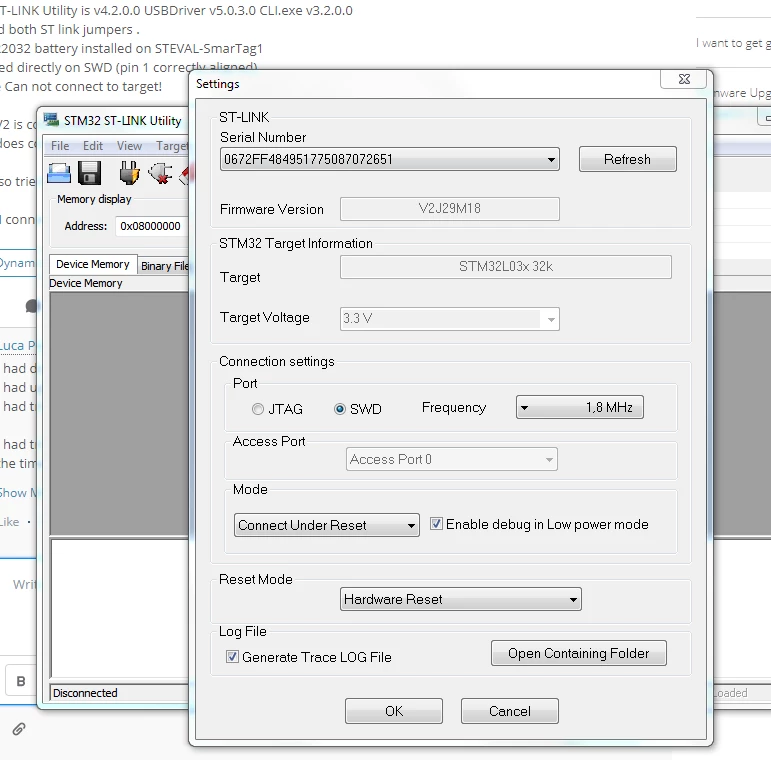This screenshot has height=760, width=771.
Task: Click the STM32 ST-LINK Utility title bar icon
Action: coord(51,119)
